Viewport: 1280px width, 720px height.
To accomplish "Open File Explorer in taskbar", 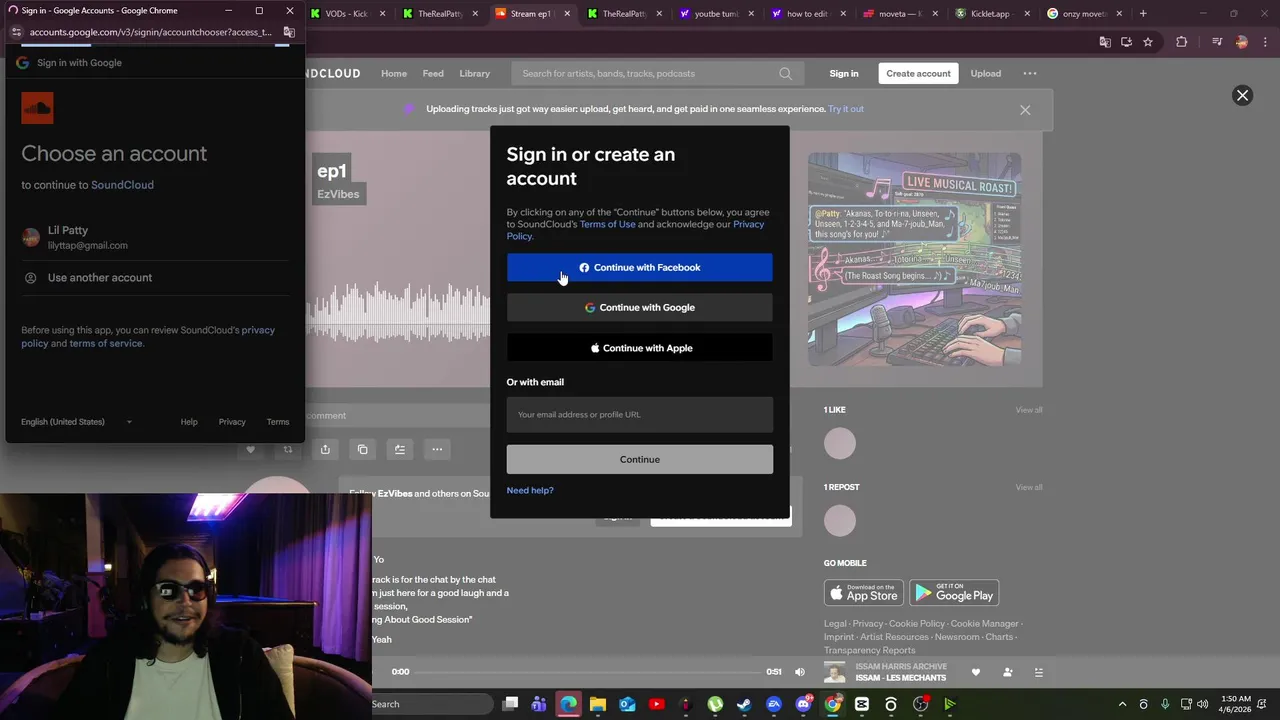I will [598, 704].
